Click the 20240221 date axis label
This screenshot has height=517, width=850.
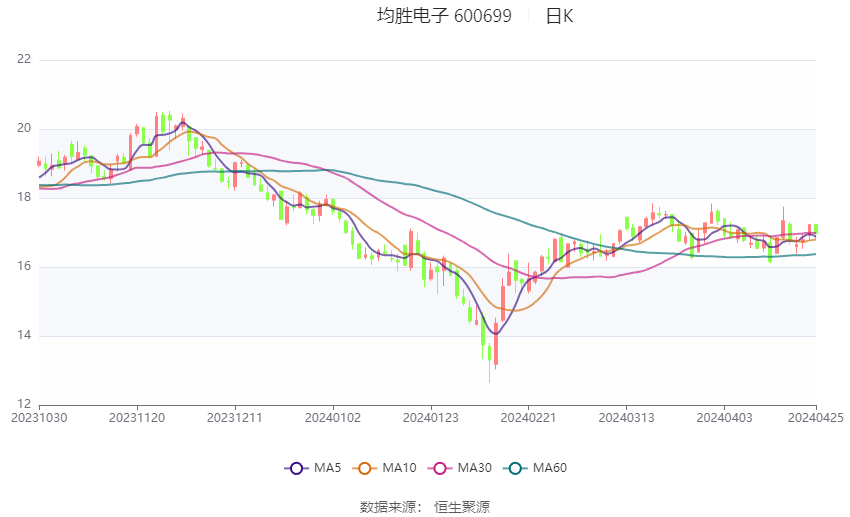coord(529,418)
